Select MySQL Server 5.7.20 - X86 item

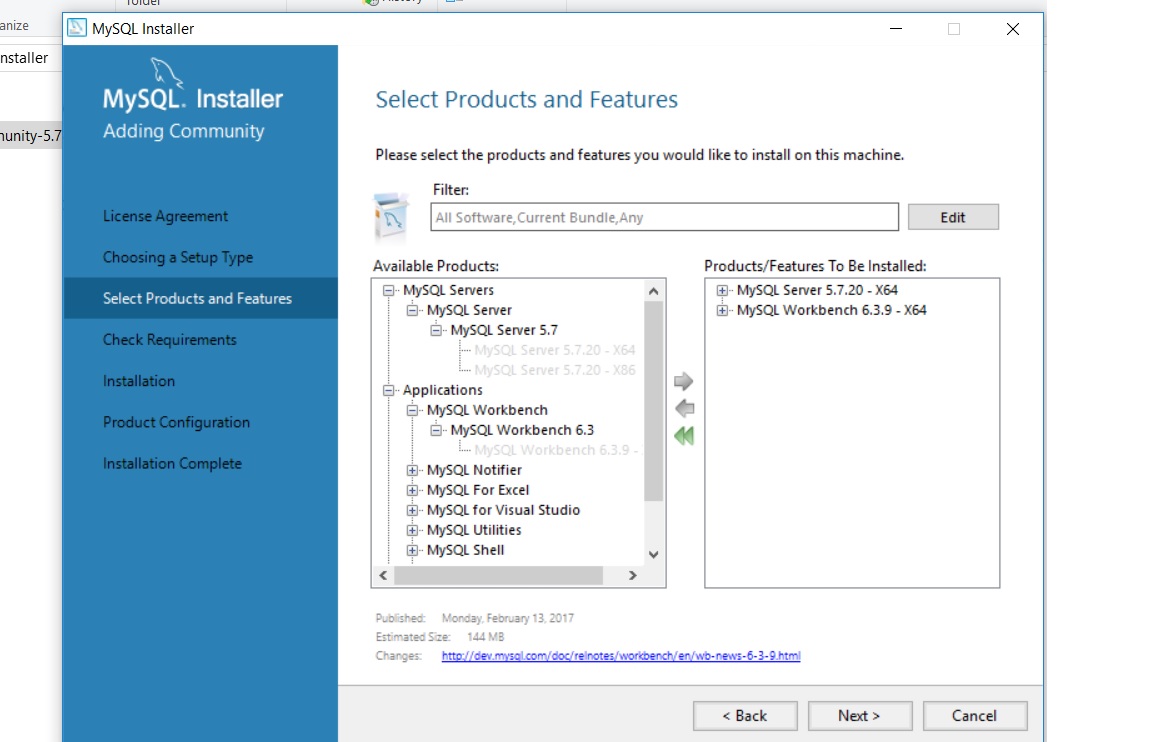coord(555,370)
